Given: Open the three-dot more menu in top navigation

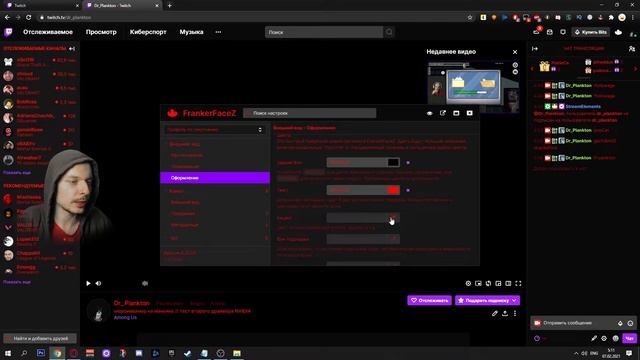Looking at the screenshot, I should (x=218, y=32).
